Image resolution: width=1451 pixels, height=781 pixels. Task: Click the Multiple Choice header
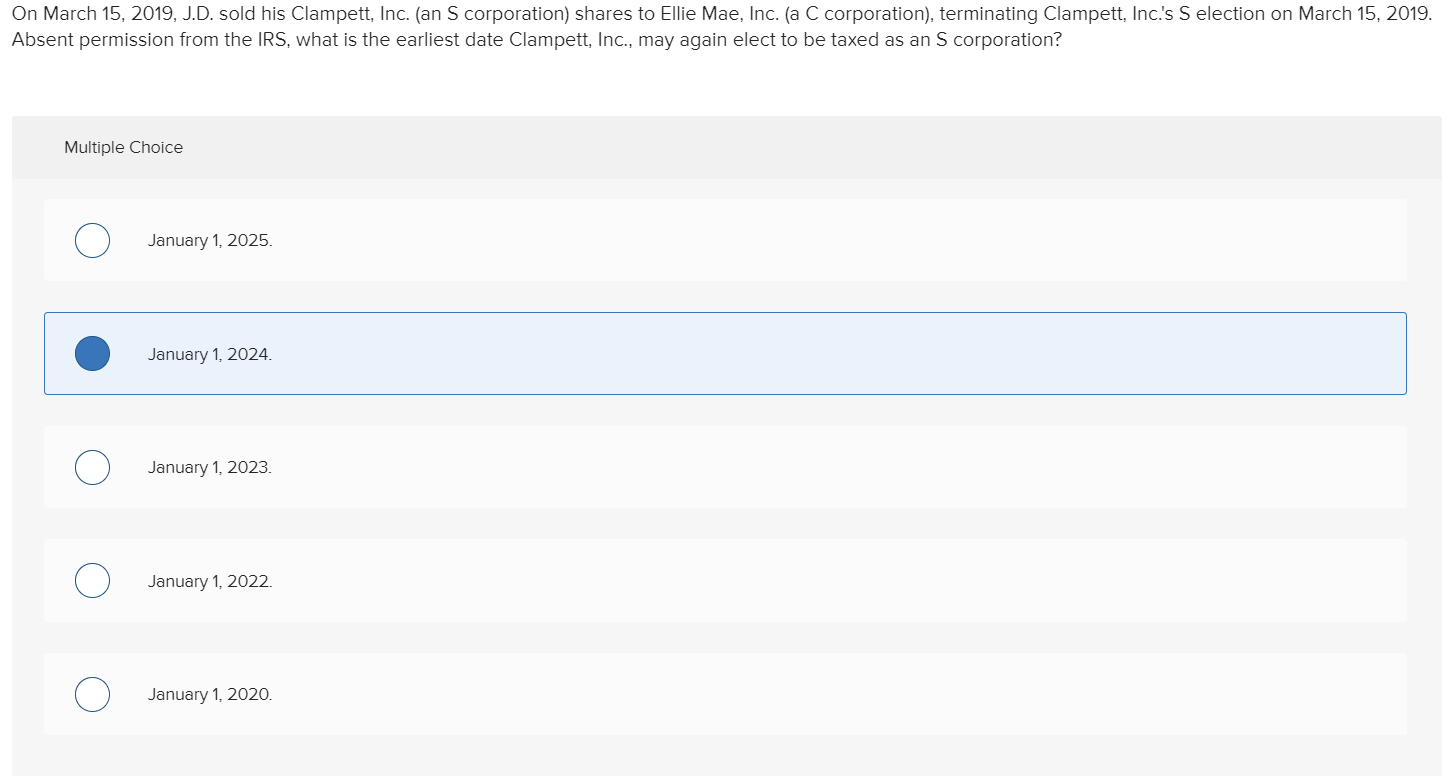(x=123, y=147)
